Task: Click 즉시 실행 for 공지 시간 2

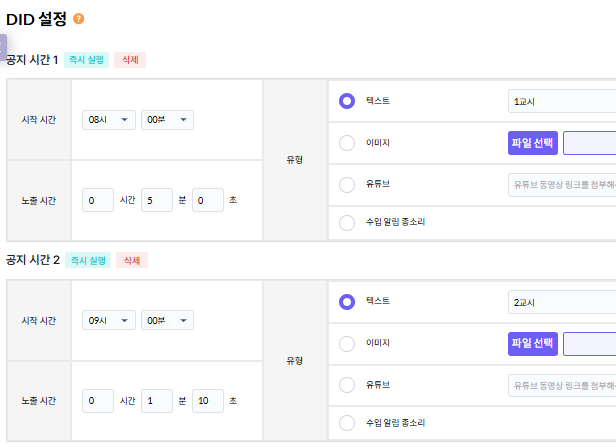Action: pos(86,260)
